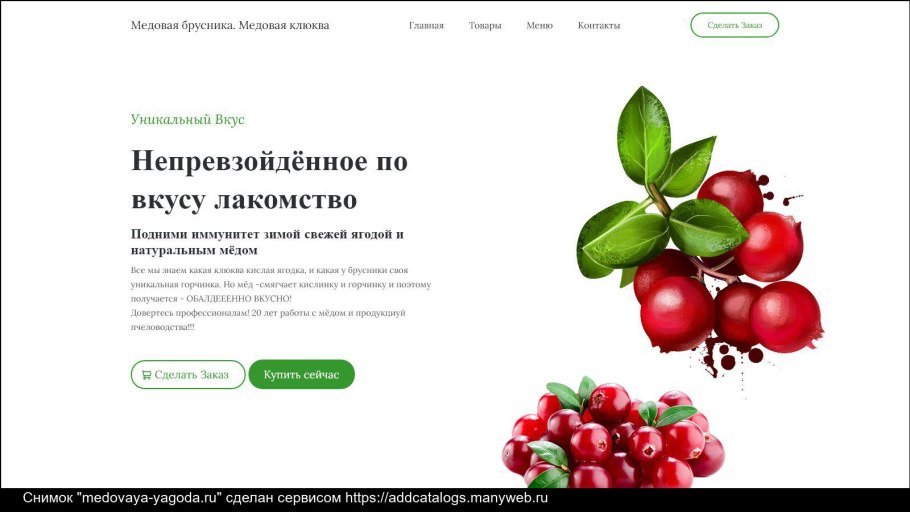
Task: Open the Контакты navigation link
Action: tap(598, 26)
